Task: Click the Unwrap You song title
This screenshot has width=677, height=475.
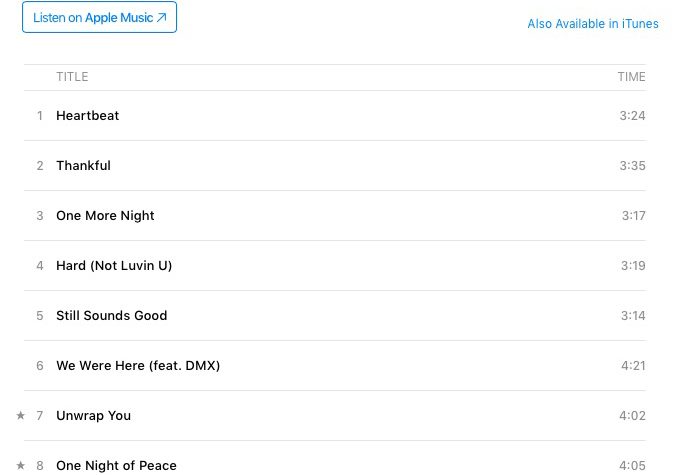Action: [x=93, y=416]
